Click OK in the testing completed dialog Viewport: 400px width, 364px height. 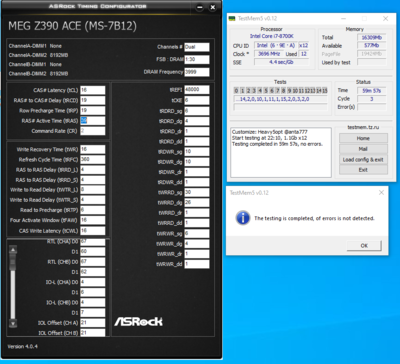coord(364,245)
